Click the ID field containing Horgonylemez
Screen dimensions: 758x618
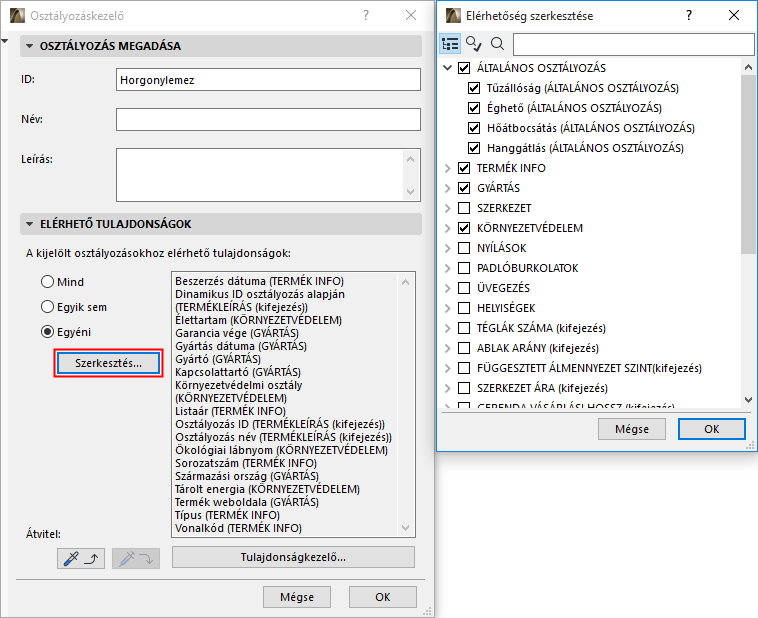coord(268,80)
